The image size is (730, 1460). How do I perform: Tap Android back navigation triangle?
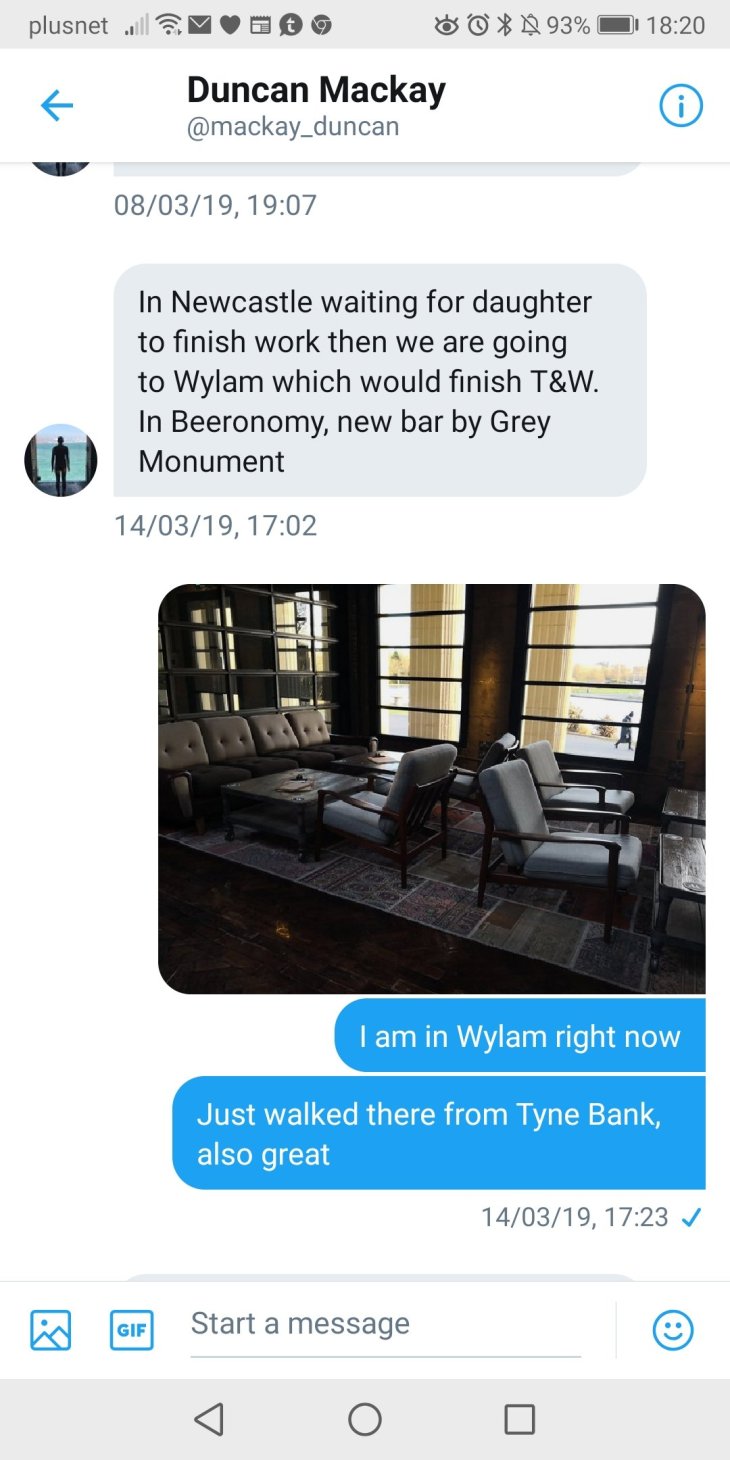coord(209,1419)
